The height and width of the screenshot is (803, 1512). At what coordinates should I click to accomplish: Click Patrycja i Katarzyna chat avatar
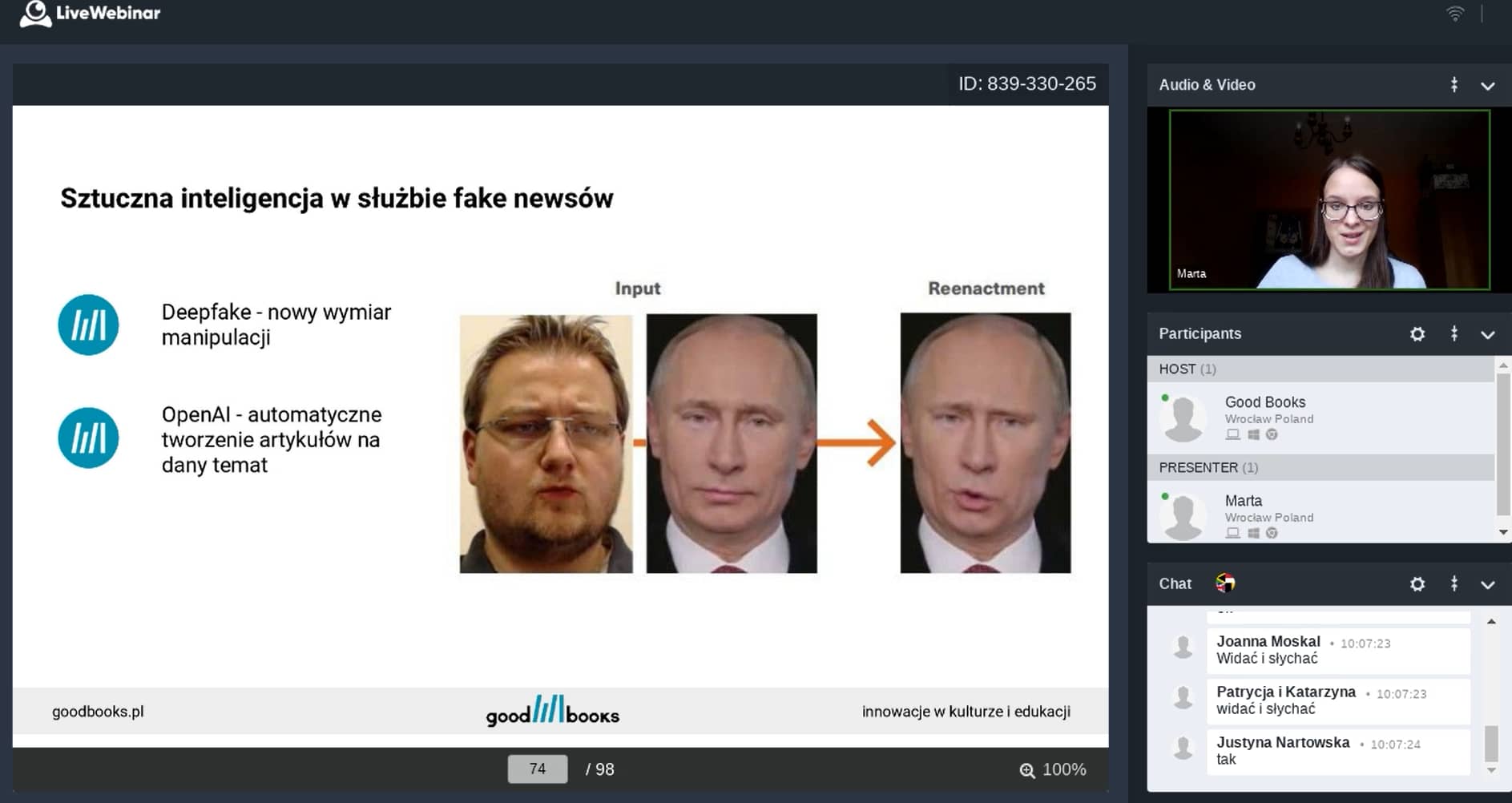point(1183,696)
